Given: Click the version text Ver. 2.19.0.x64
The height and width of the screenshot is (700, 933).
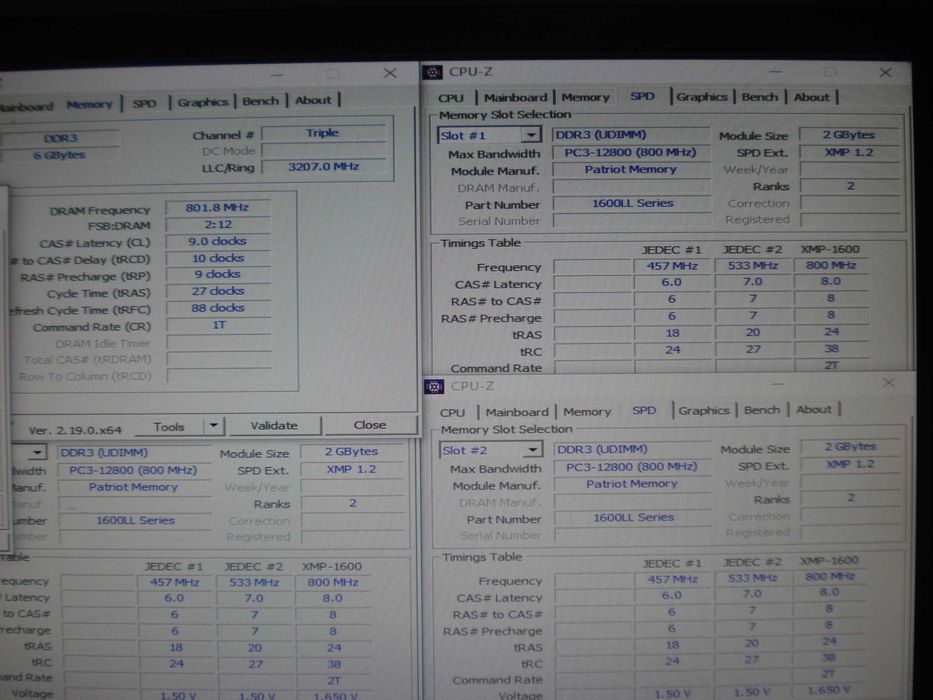Looking at the screenshot, I should 75,430.
